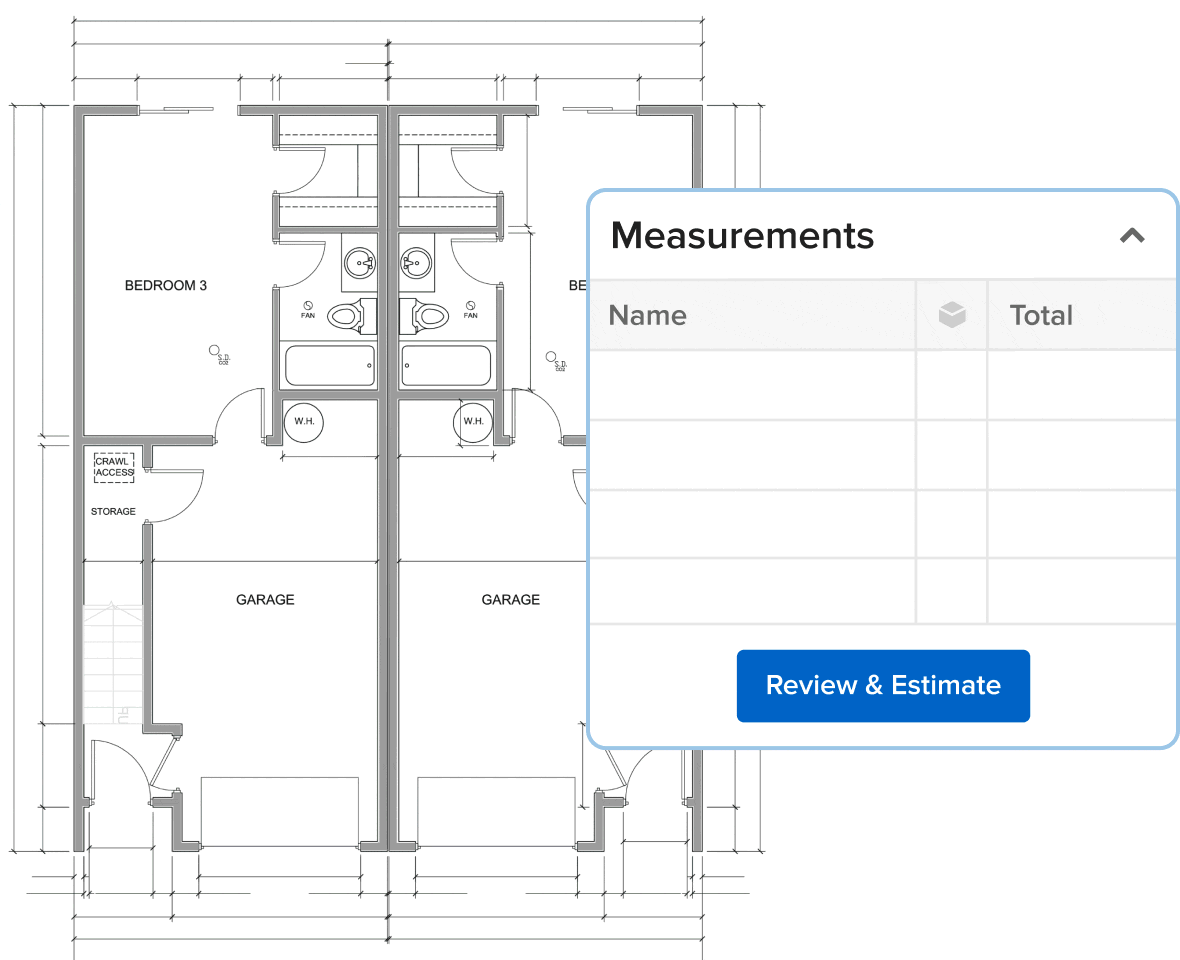Image resolution: width=1180 pixels, height=960 pixels.
Task: Select the sink fixture in the right bathroom
Action: (415, 263)
